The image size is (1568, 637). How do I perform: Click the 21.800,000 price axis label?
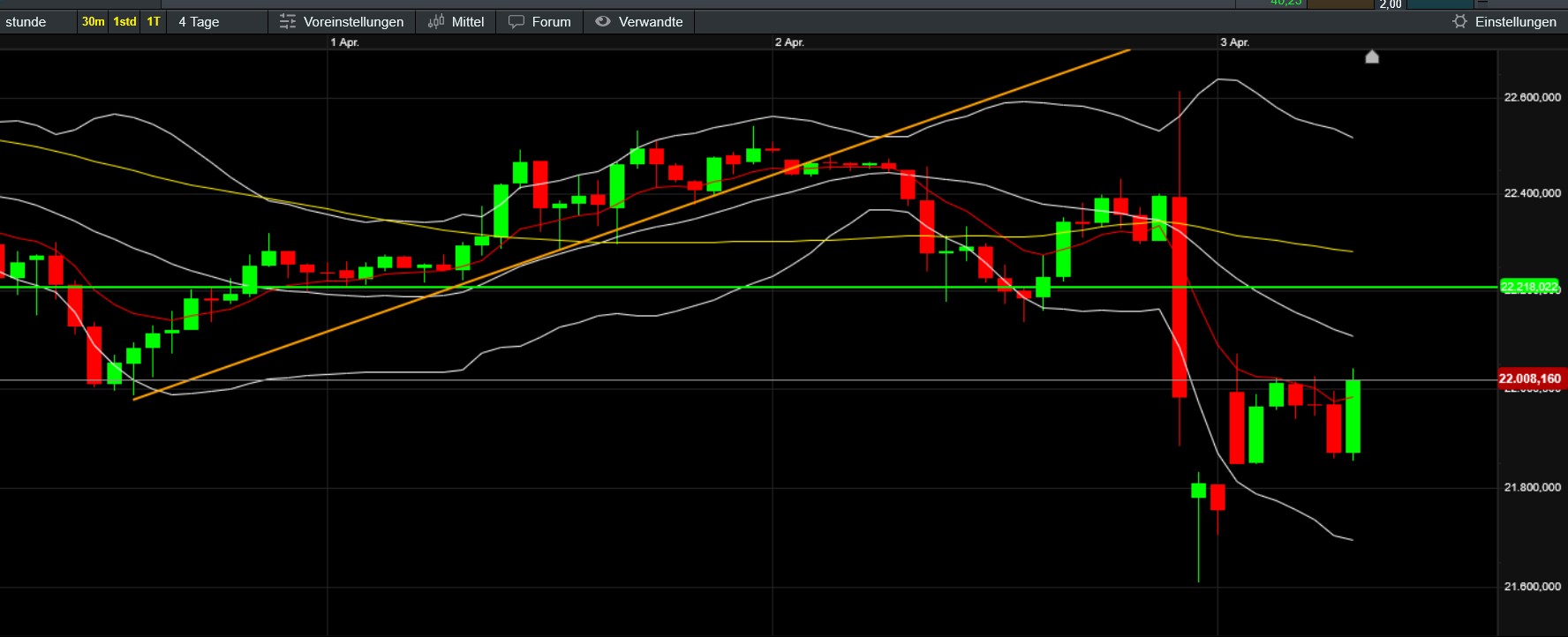[1533, 487]
